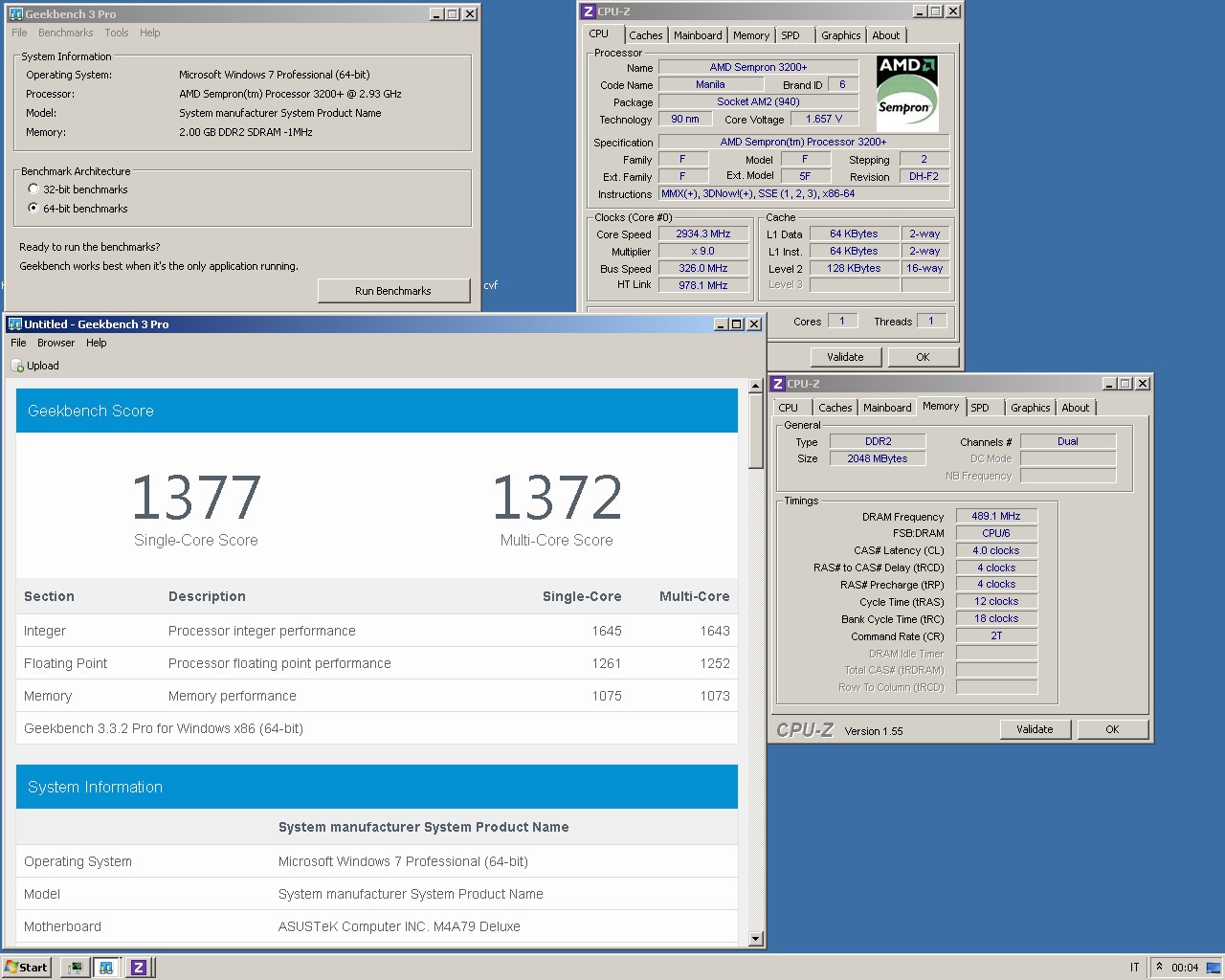Open Browser menu in results window
The width and height of the screenshot is (1225, 980).
click(x=56, y=343)
